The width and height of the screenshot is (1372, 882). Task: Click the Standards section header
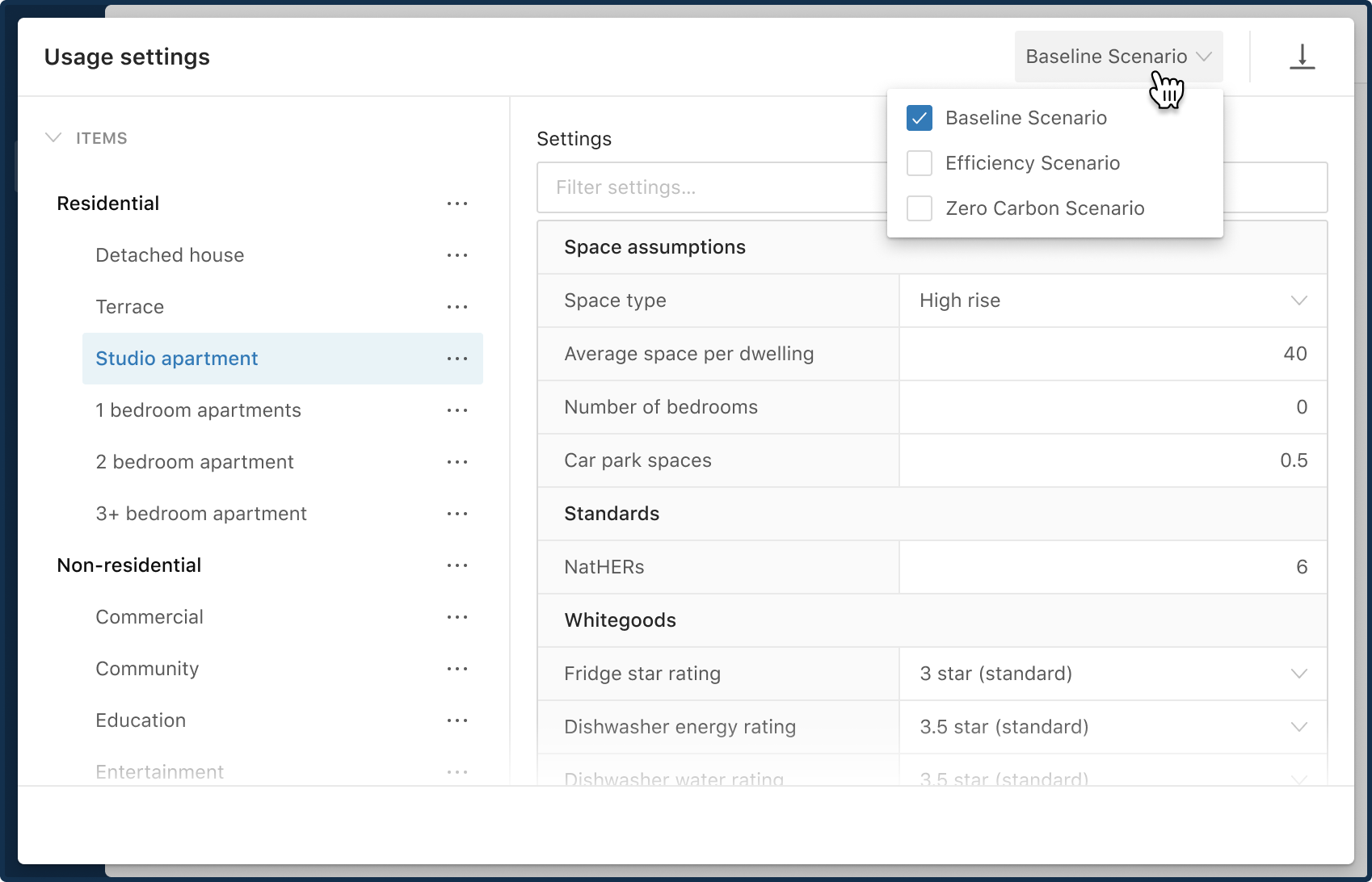[932, 514]
